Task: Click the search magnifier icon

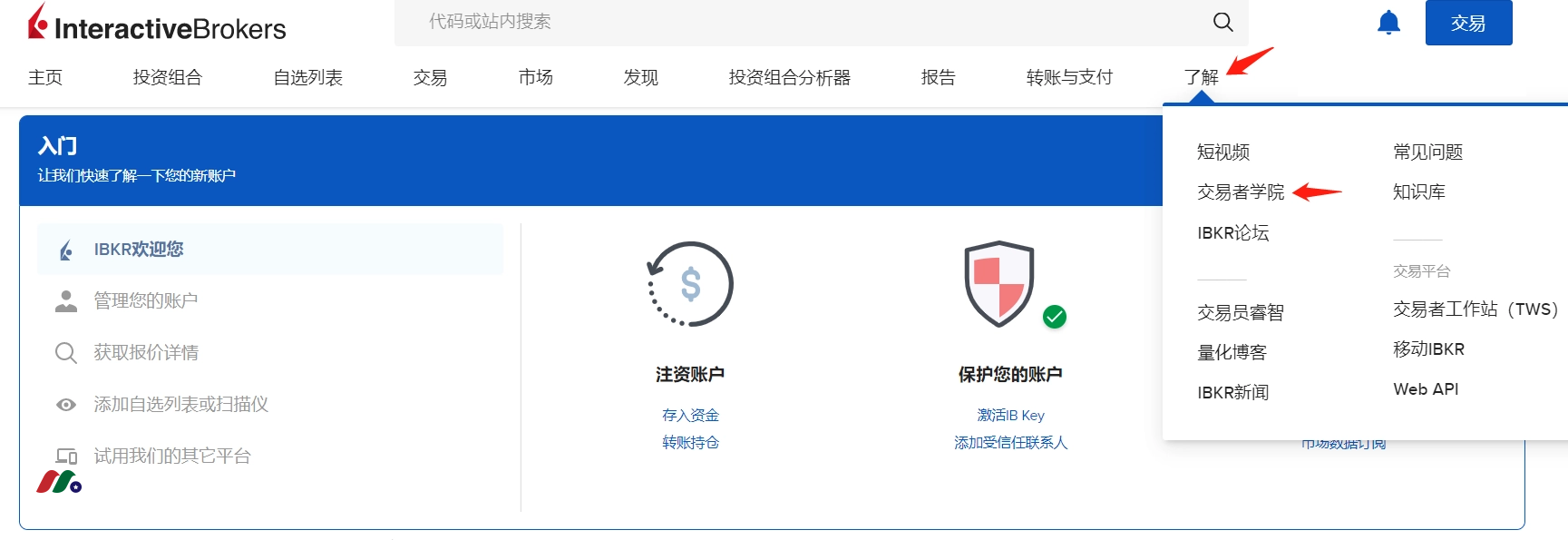Action: [1222, 22]
